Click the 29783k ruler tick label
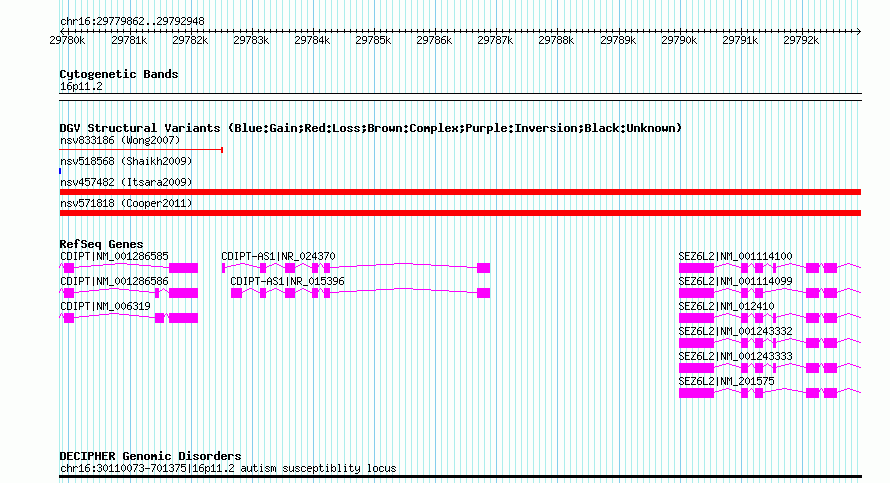Viewport: 890px width, 483px height. 251,40
